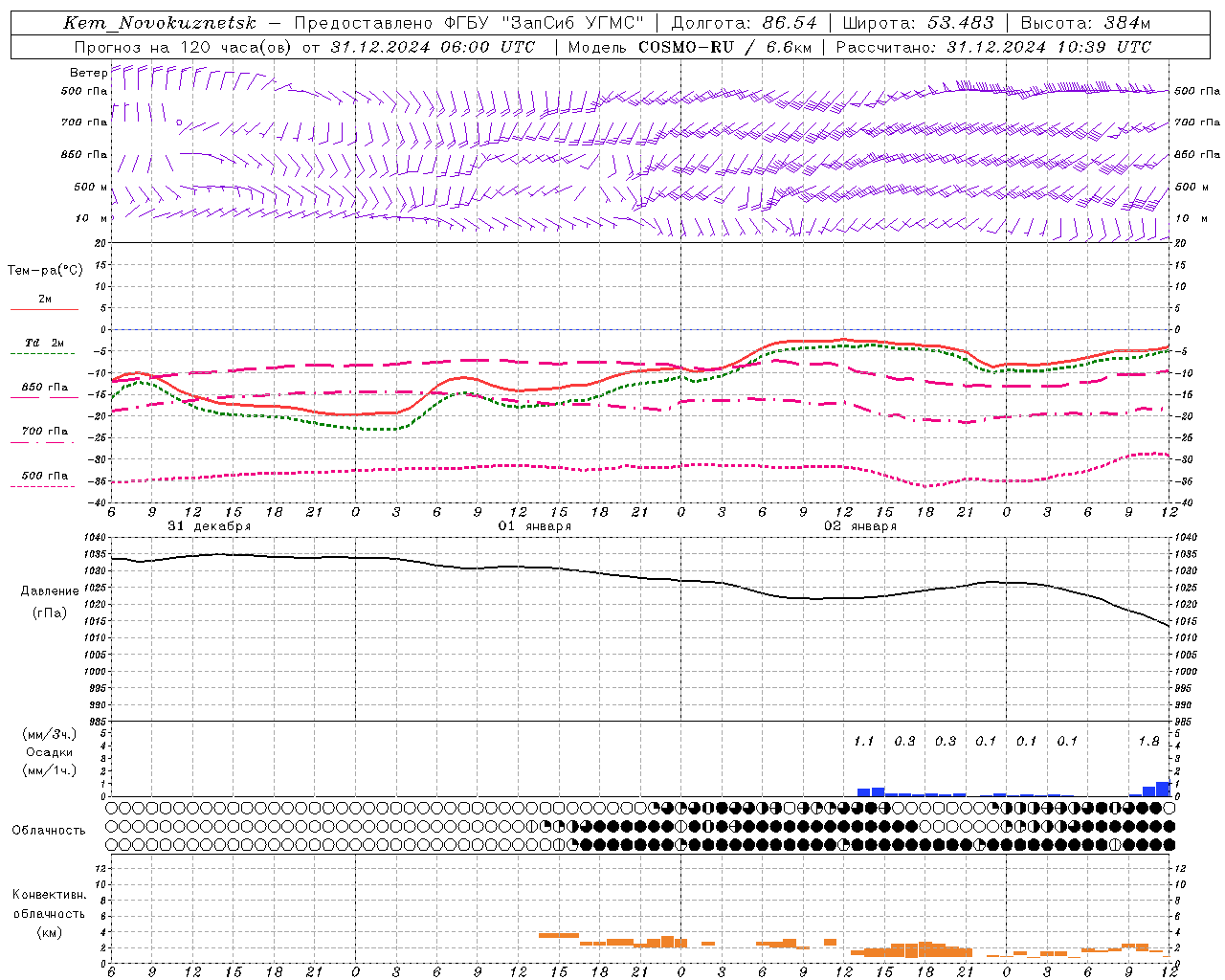This screenshot has height=980, width=1225.
Task: Click the Прогноз на 120 часа(ов) text
Action: [x=184, y=47]
